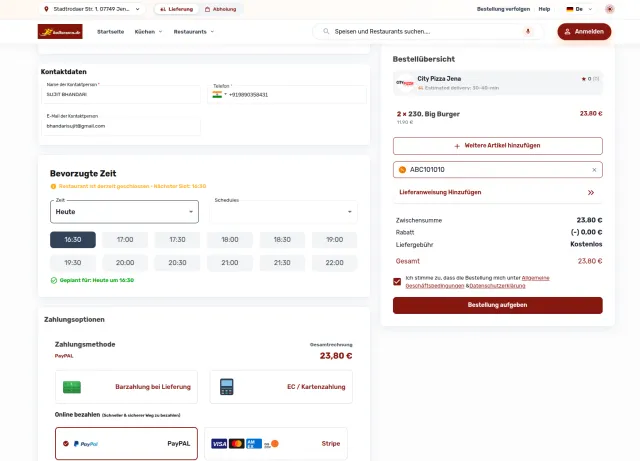The width and height of the screenshot is (640, 461).
Task: Open the India flag country code selector
Action: [x=219, y=94]
